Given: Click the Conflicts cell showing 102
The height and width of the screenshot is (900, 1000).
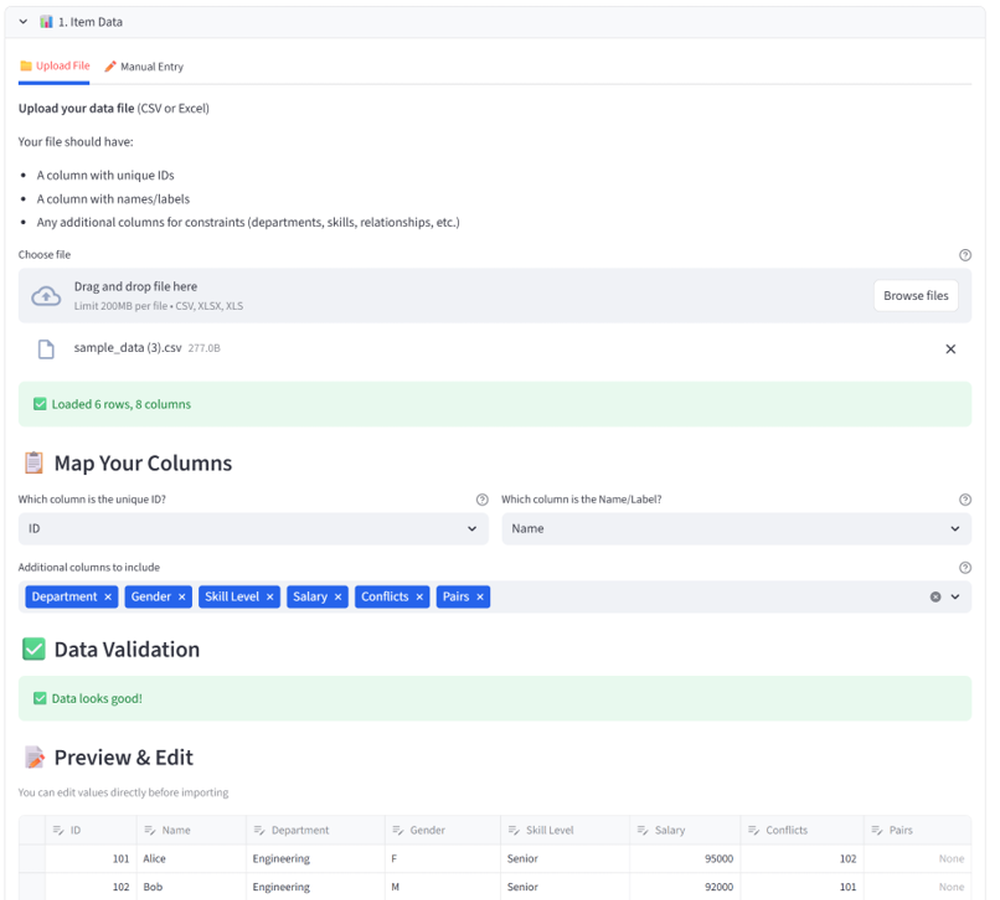Looking at the screenshot, I should coord(802,859).
